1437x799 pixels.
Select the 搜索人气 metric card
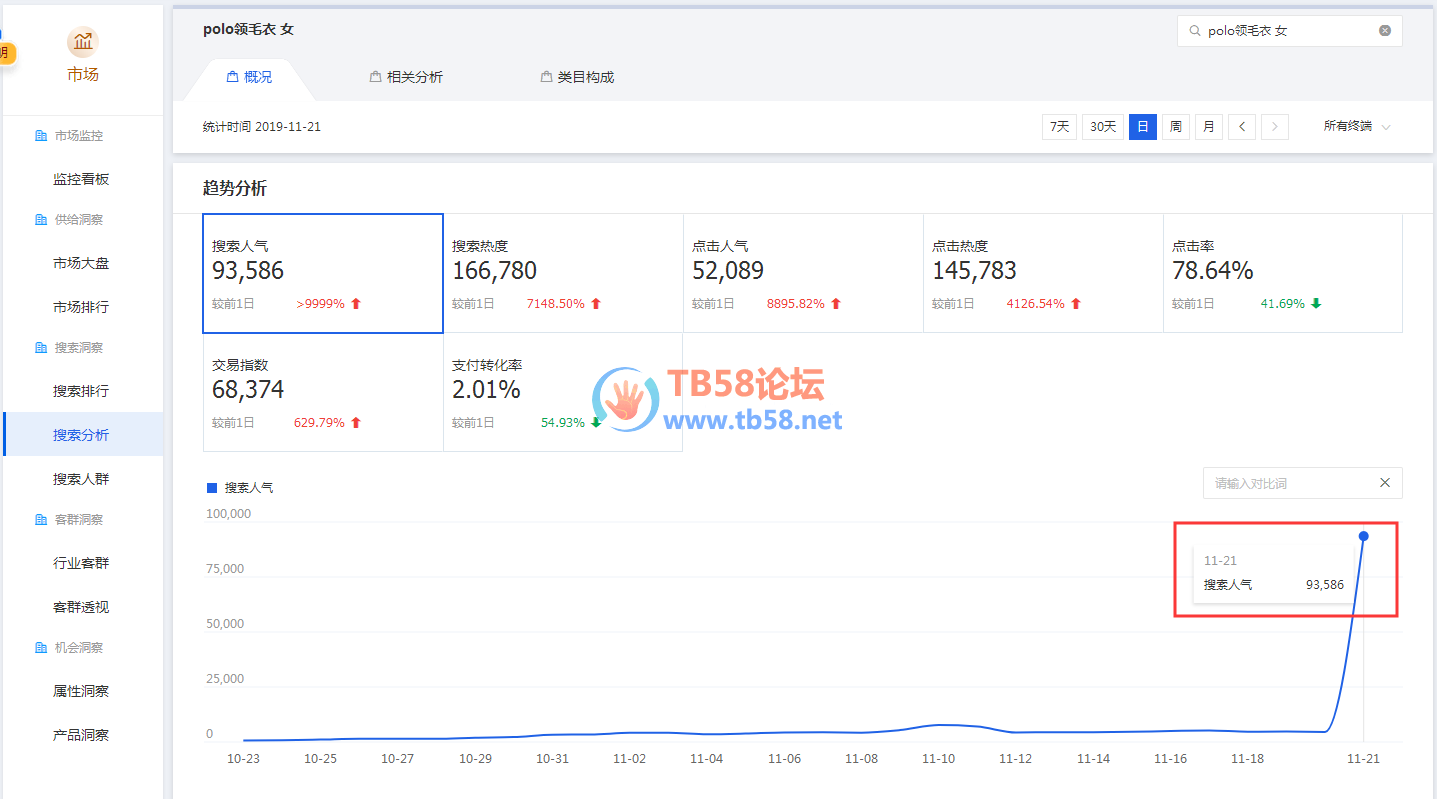pos(323,273)
